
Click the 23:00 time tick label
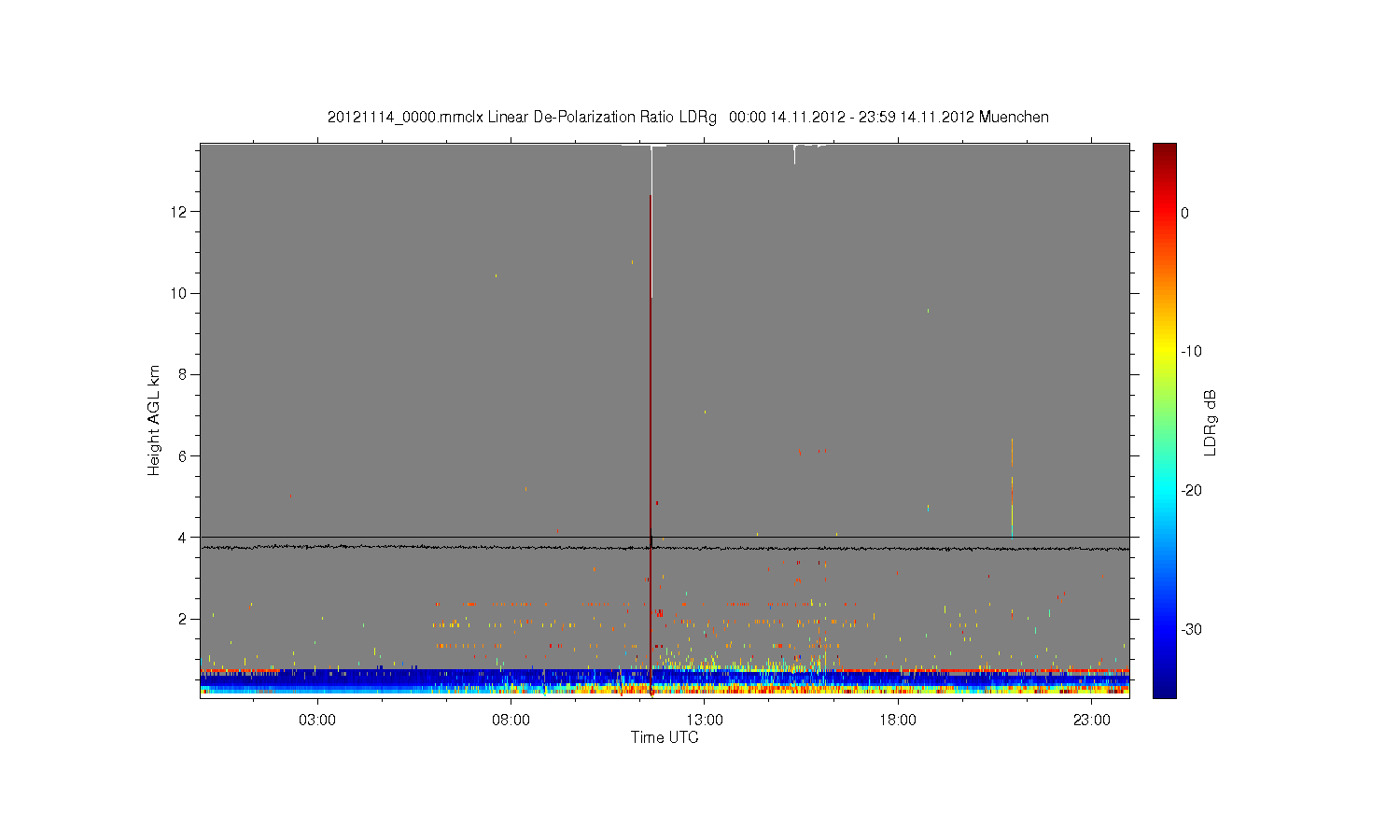pos(1091,721)
